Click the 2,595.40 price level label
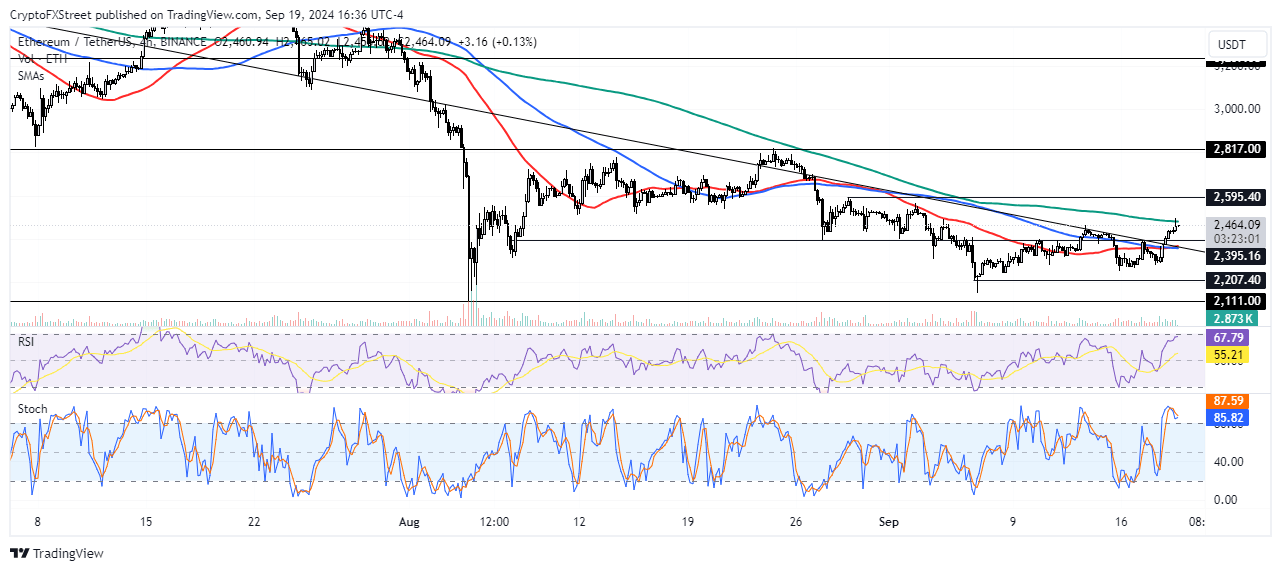 tap(1235, 197)
